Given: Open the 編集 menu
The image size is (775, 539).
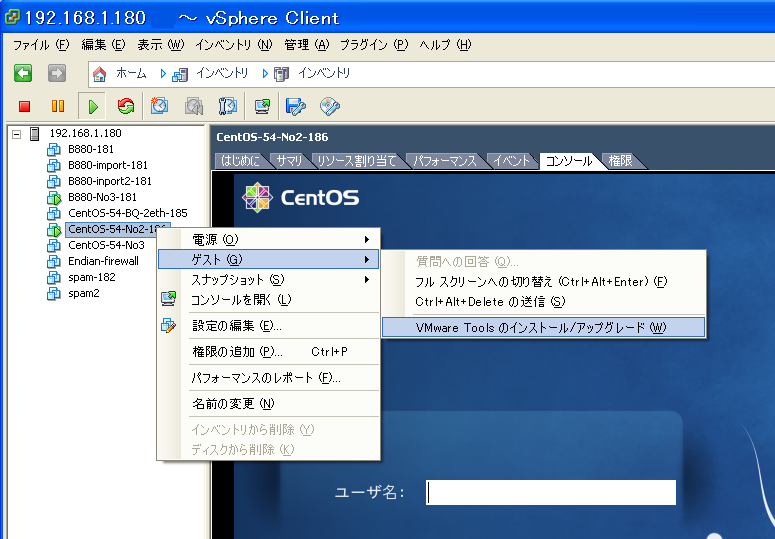Looking at the screenshot, I should [x=103, y=45].
